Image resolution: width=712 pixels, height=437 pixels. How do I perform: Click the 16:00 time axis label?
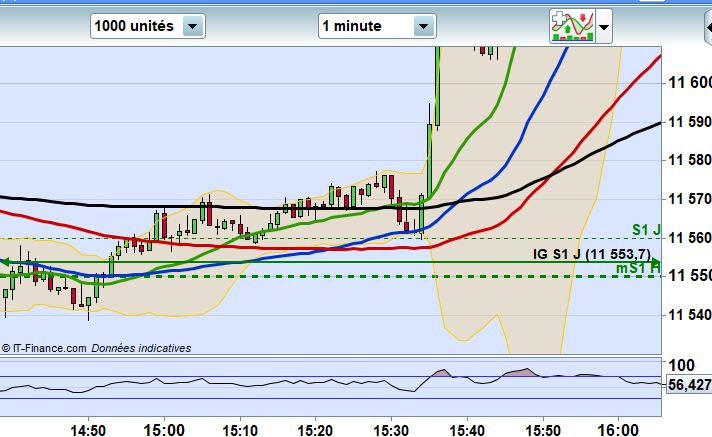[x=618, y=430]
